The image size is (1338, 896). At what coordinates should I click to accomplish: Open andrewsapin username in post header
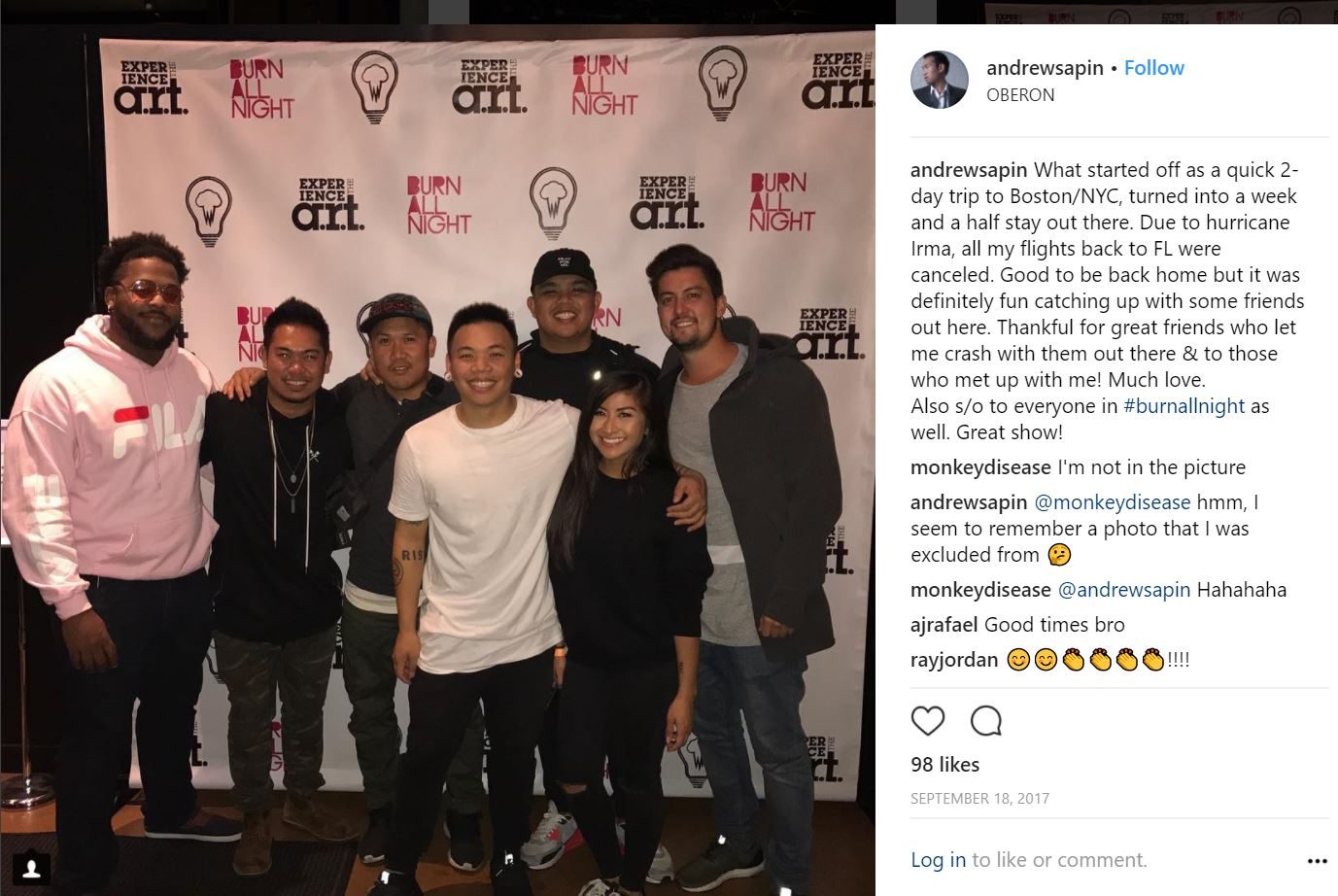click(1045, 68)
